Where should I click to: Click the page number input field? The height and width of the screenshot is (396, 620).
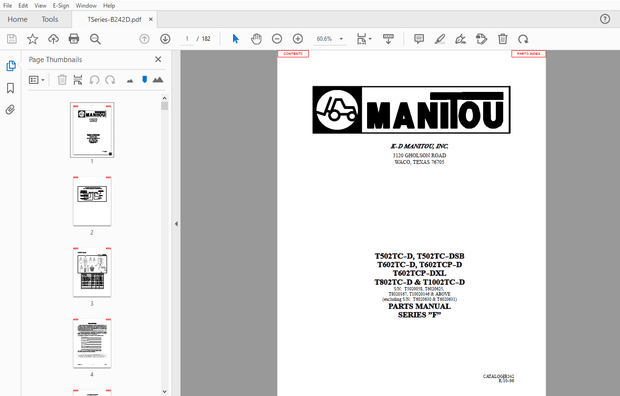click(x=187, y=39)
